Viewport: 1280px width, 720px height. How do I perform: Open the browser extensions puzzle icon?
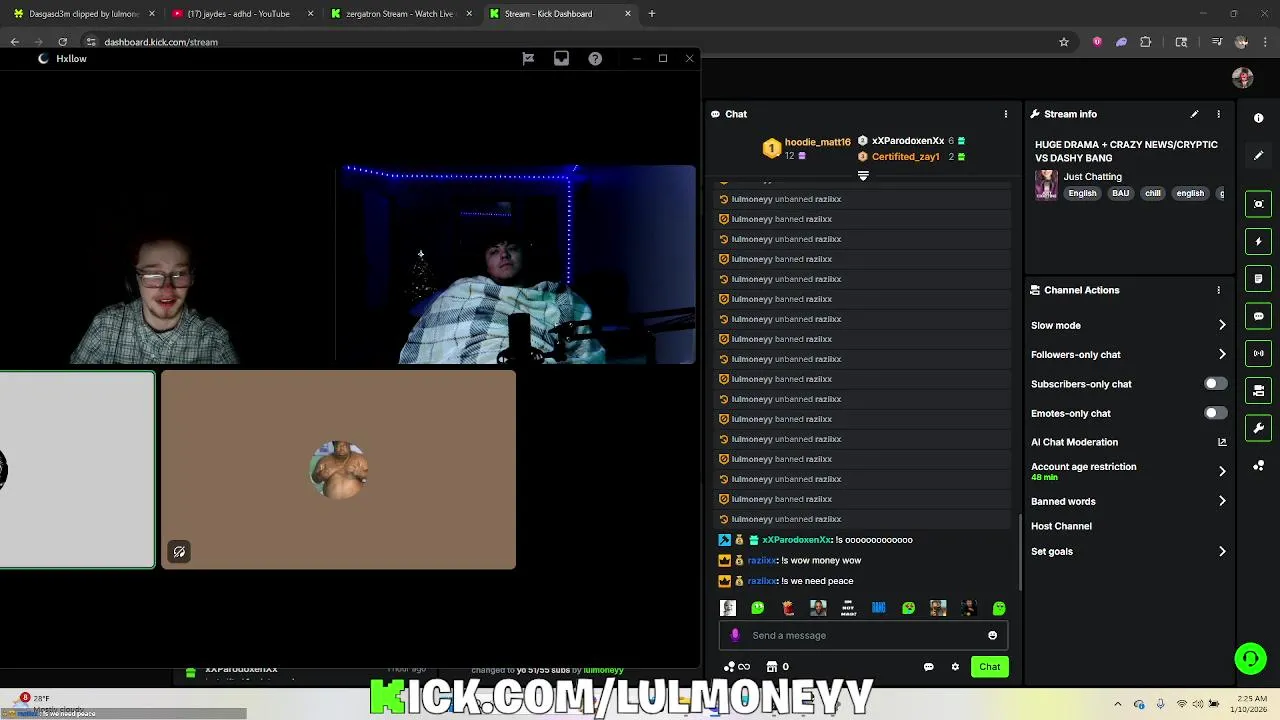point(1146,42)
